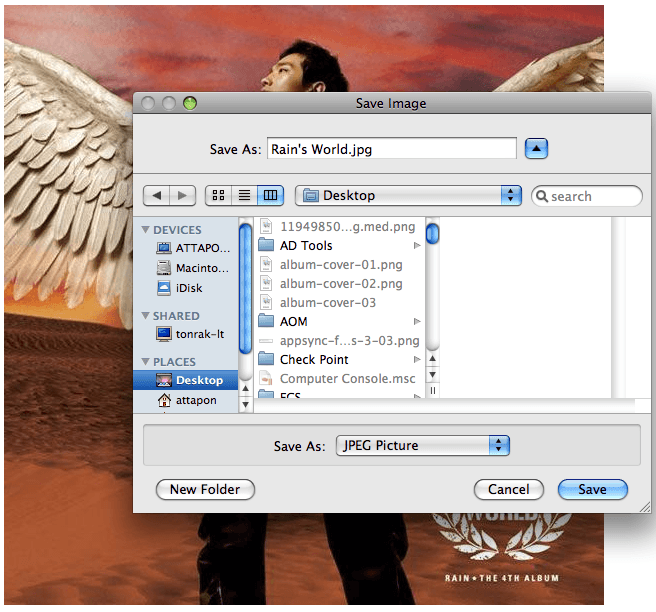Click the Check Point folder icon
The width and height of the screenshot is (656, 612).
pyautogui.click(x=266, y=359)
